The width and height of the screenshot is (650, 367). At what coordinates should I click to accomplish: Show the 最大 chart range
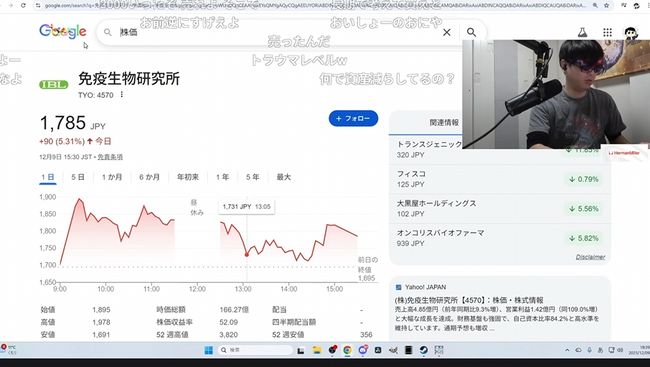(284, 177)
